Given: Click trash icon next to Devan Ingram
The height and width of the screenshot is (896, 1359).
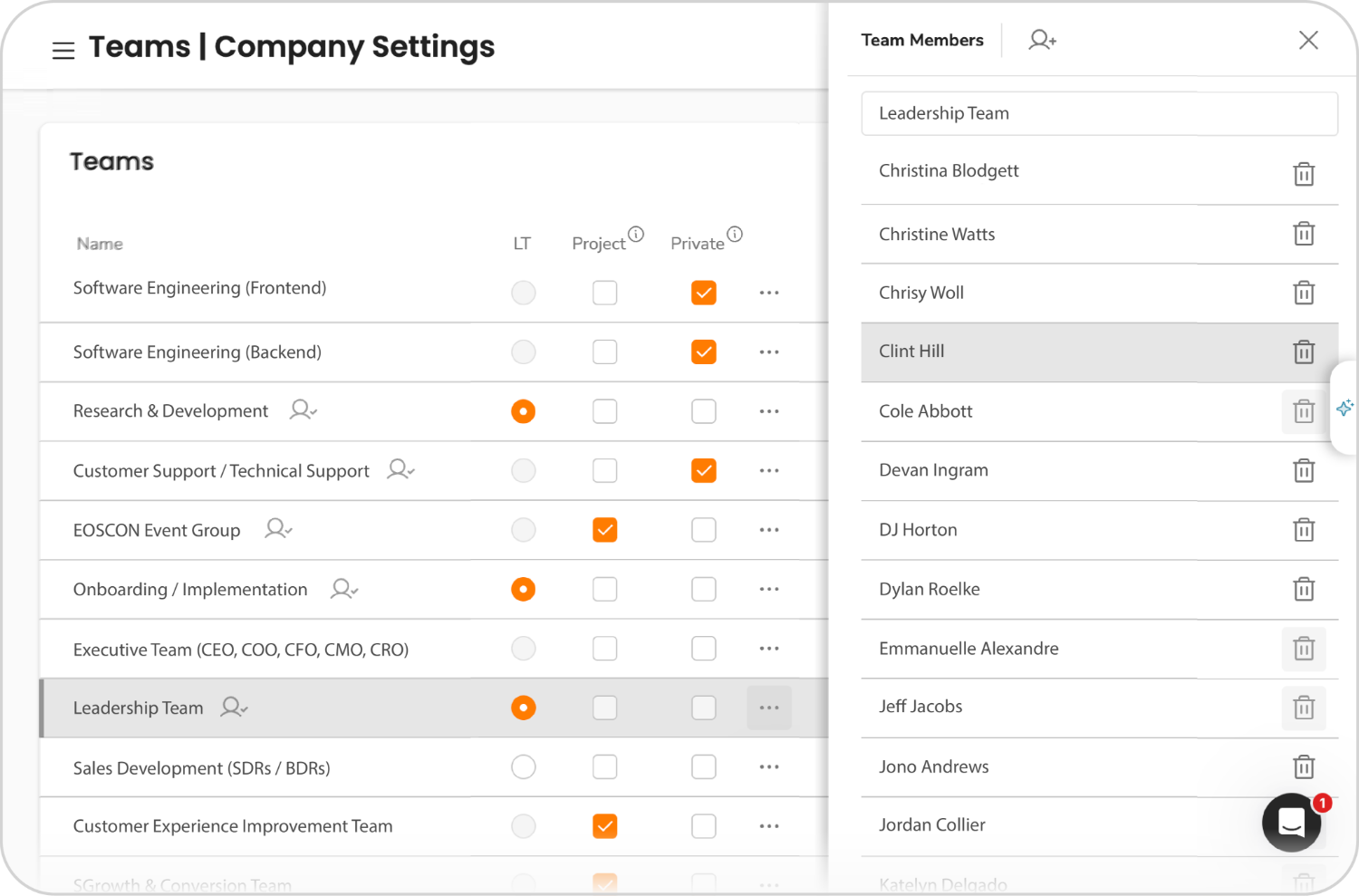Looking at the screenshot, I should pos(1303,470).
